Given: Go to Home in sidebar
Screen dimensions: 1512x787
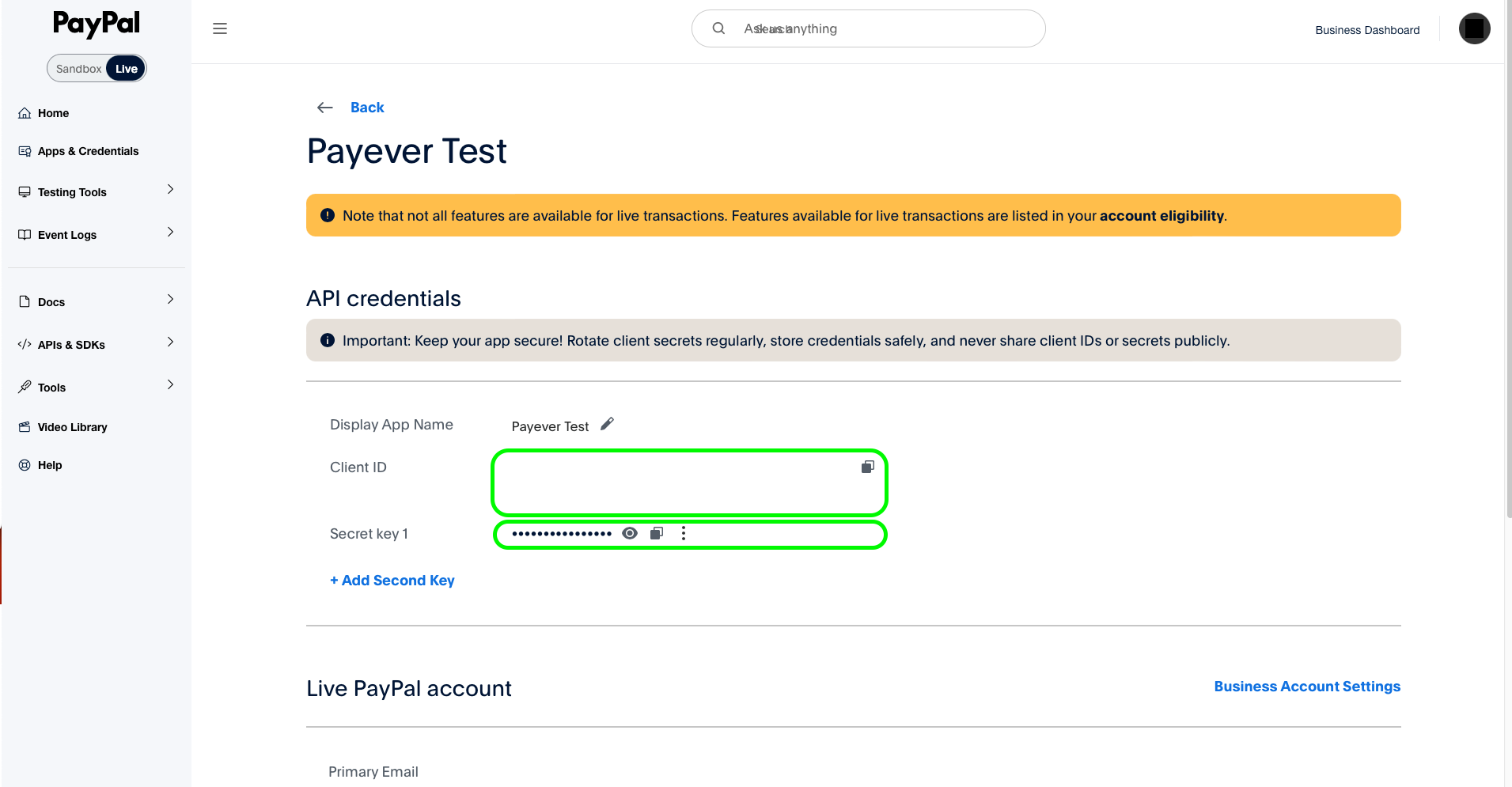Looking at the screenshot, I should (53, 113).
